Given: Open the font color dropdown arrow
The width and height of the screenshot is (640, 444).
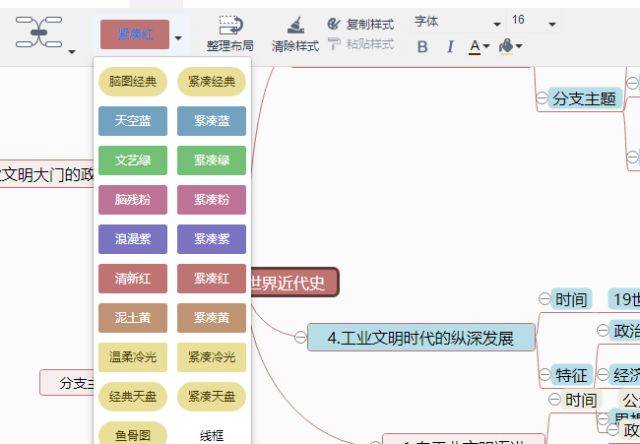Looking at the screenshot, I should (486, 47).
